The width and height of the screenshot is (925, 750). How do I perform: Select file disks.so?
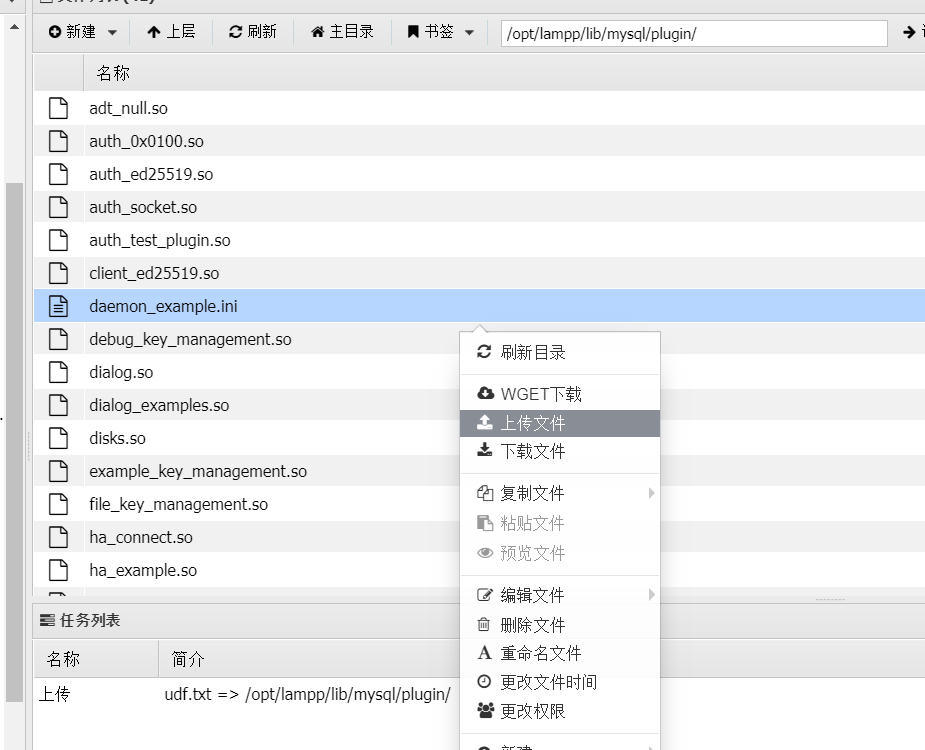(117, 439)
